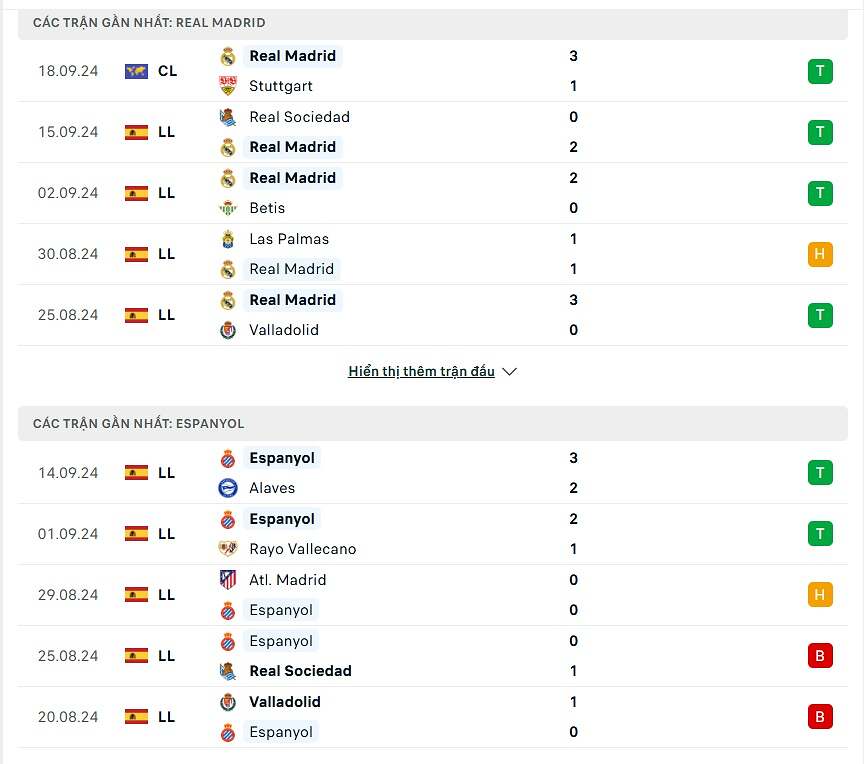Screen dimensions: 864x764
Task: Expand more matches with Hiển thị thêm trận đấu
Action: 421,371
